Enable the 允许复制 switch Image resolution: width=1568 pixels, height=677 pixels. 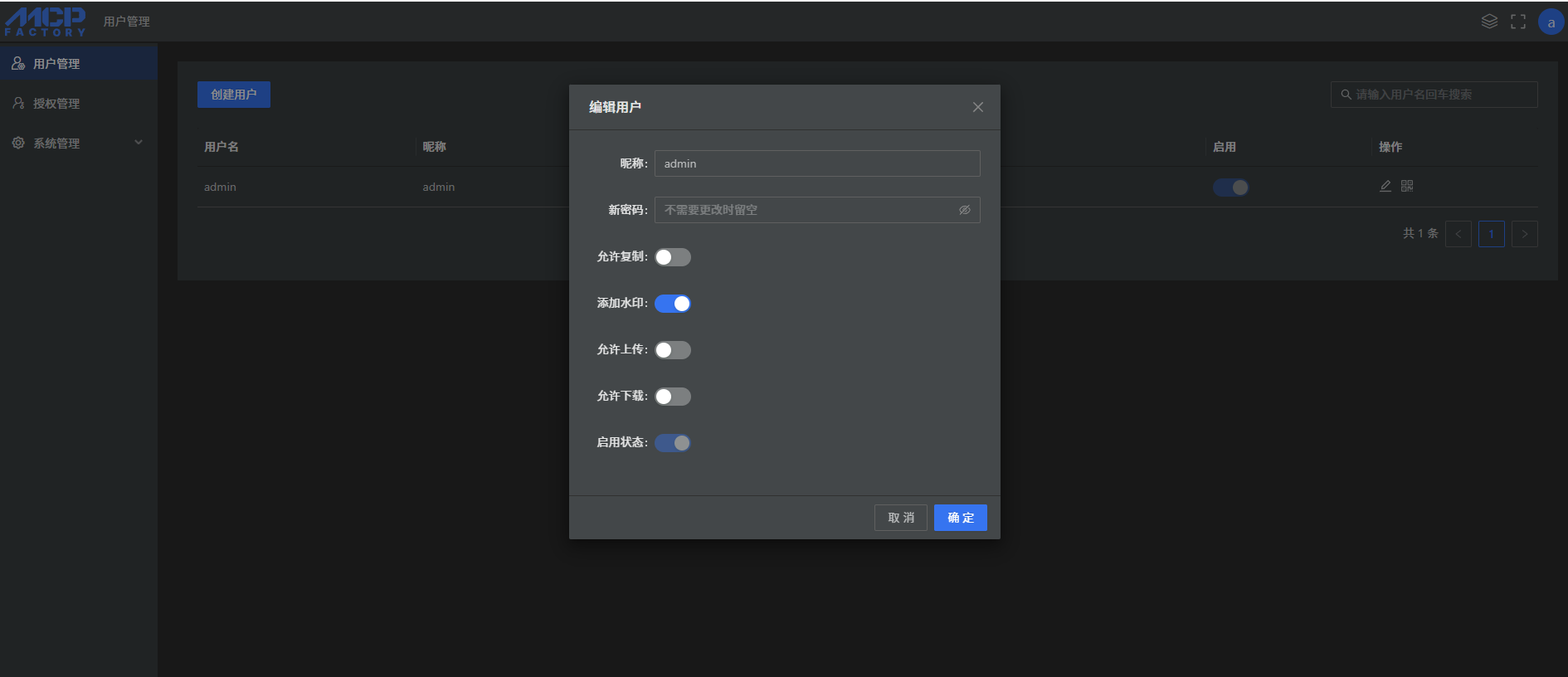(x=673, y=257)
